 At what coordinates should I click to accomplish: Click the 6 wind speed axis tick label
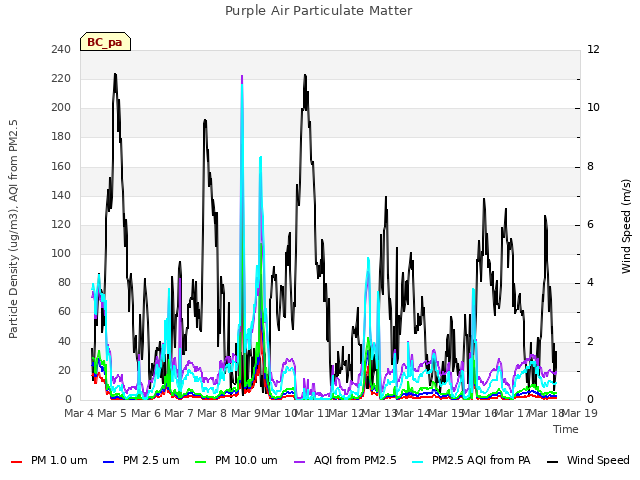pyautogui.click(x=591, y=224)
